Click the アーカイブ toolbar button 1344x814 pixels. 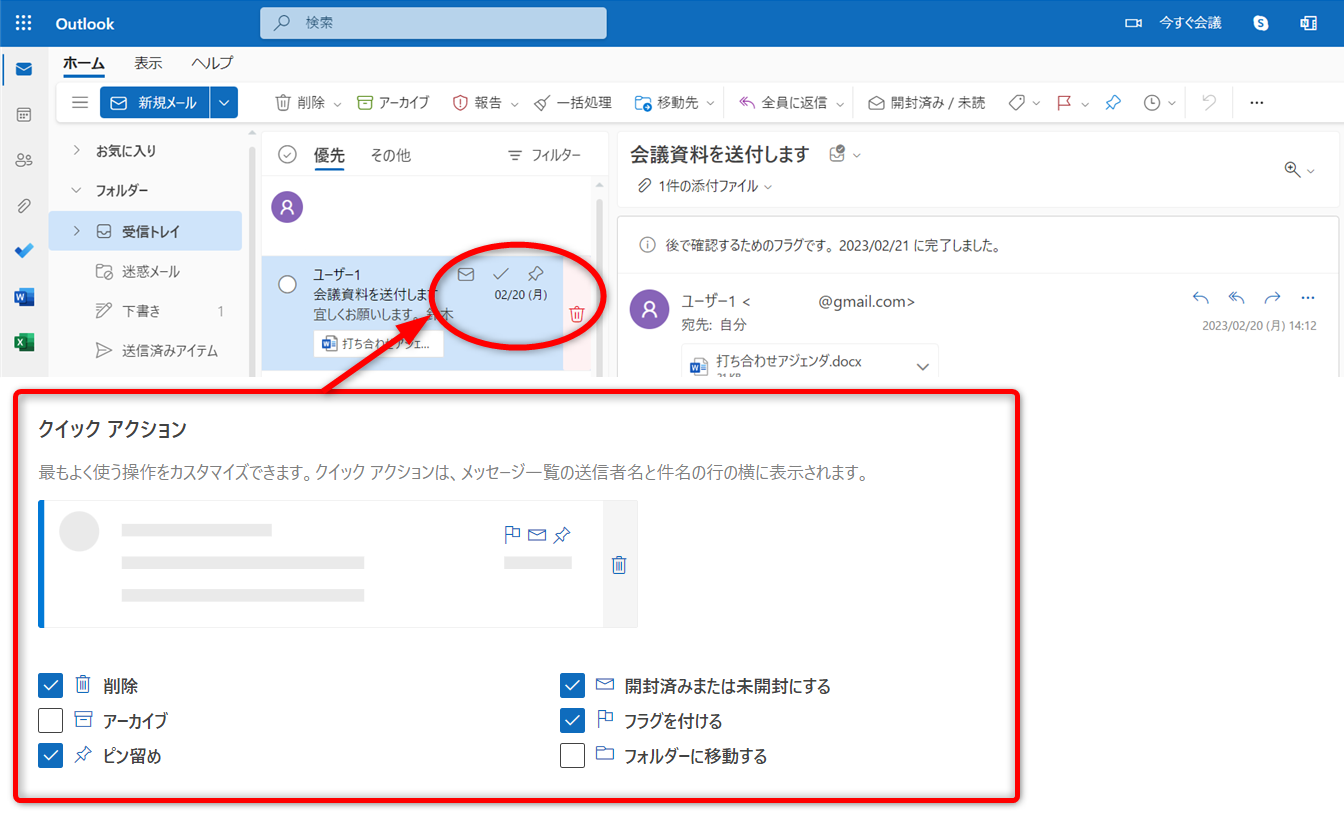pos(393,102)
